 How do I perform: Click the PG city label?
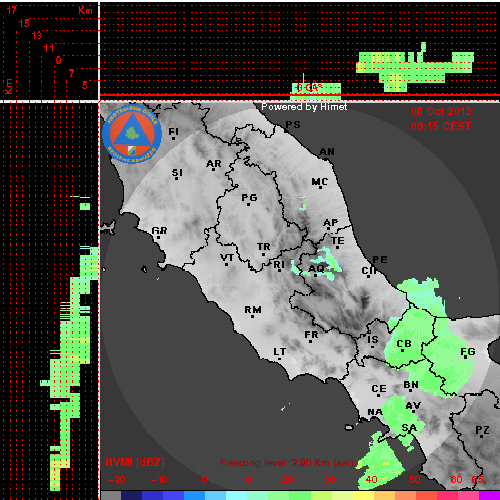249,198
